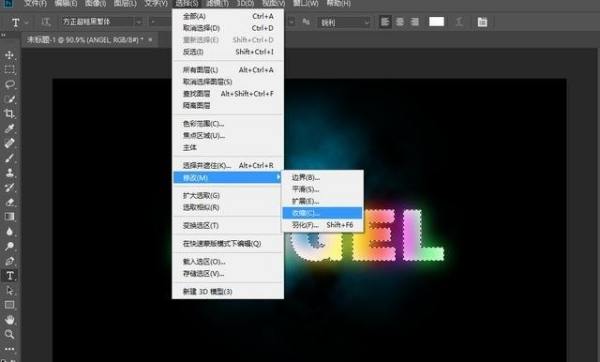Choose 反选(I) inverse selection

[x=228, y=52]
